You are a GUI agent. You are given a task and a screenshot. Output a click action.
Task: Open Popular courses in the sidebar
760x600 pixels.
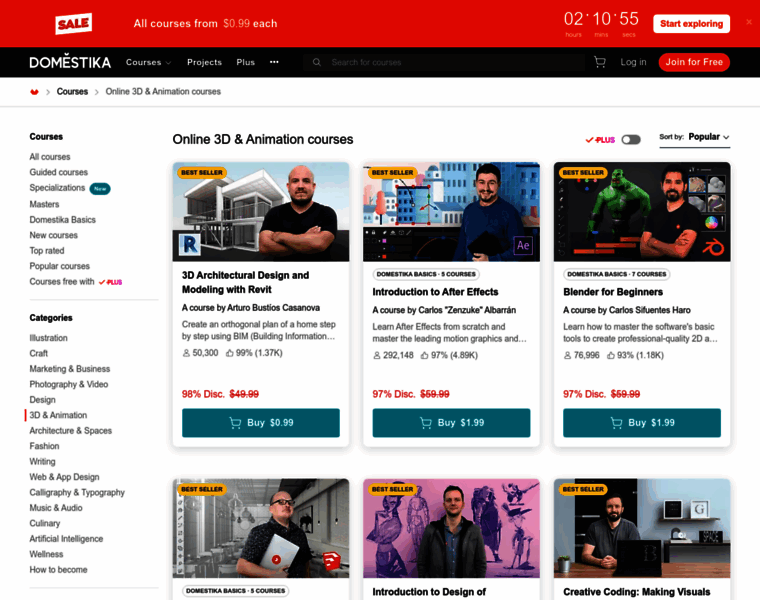59,267
